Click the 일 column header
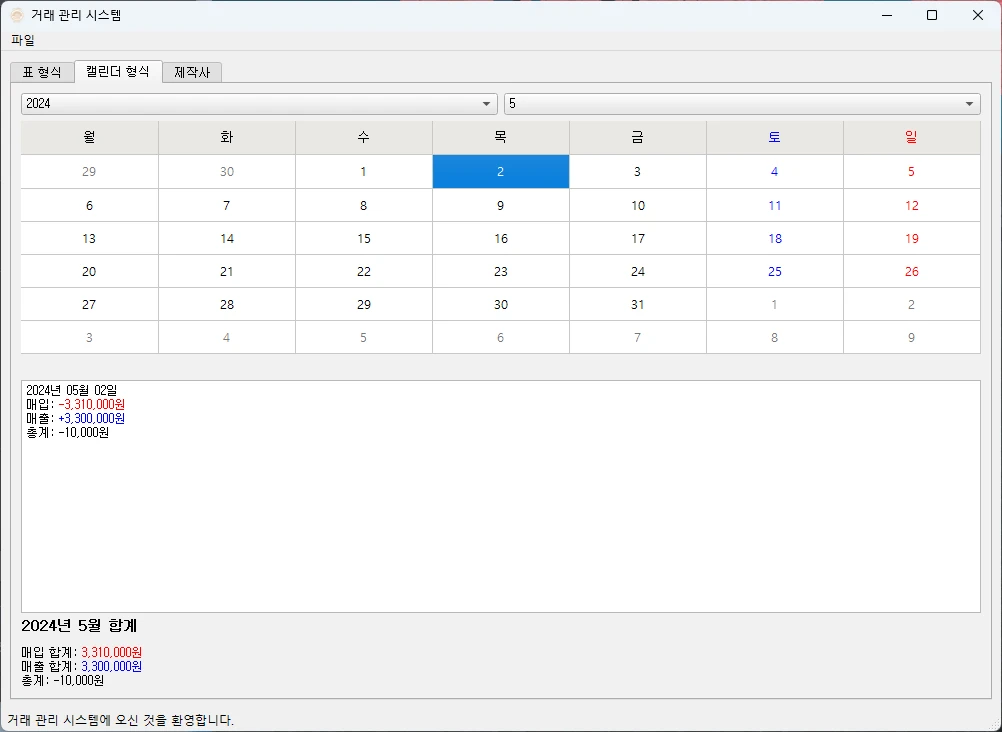This screenshot has width=1002, height=732. pos(911,138)
